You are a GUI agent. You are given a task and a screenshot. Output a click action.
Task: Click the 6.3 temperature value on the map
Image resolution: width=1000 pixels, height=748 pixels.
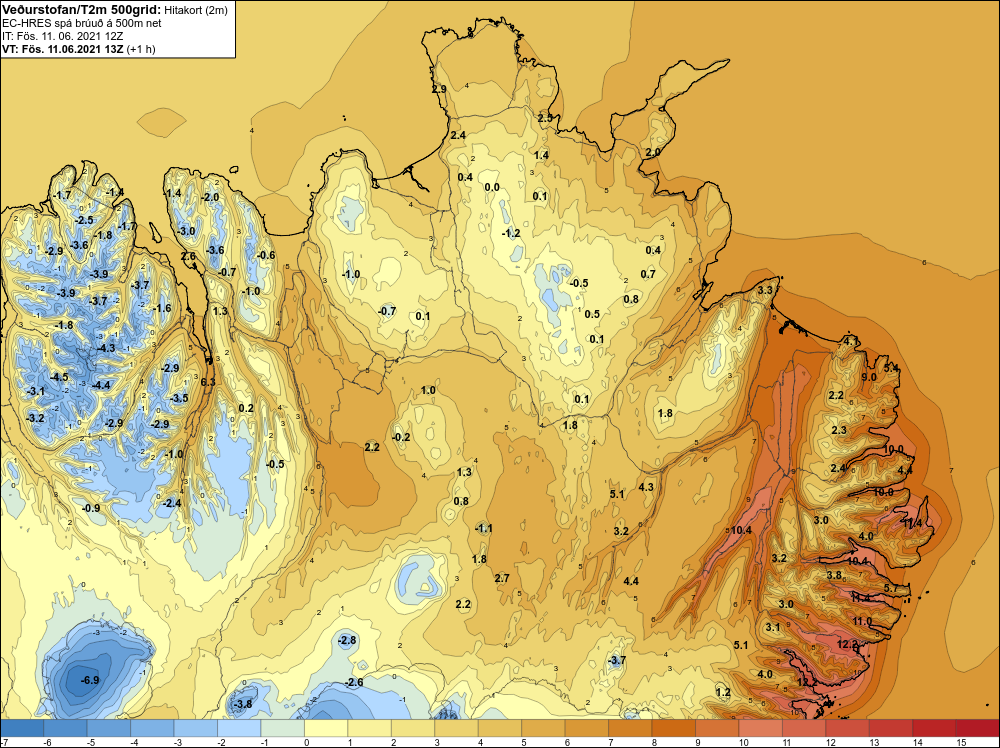pyautogui.click(x=208, y=383)
